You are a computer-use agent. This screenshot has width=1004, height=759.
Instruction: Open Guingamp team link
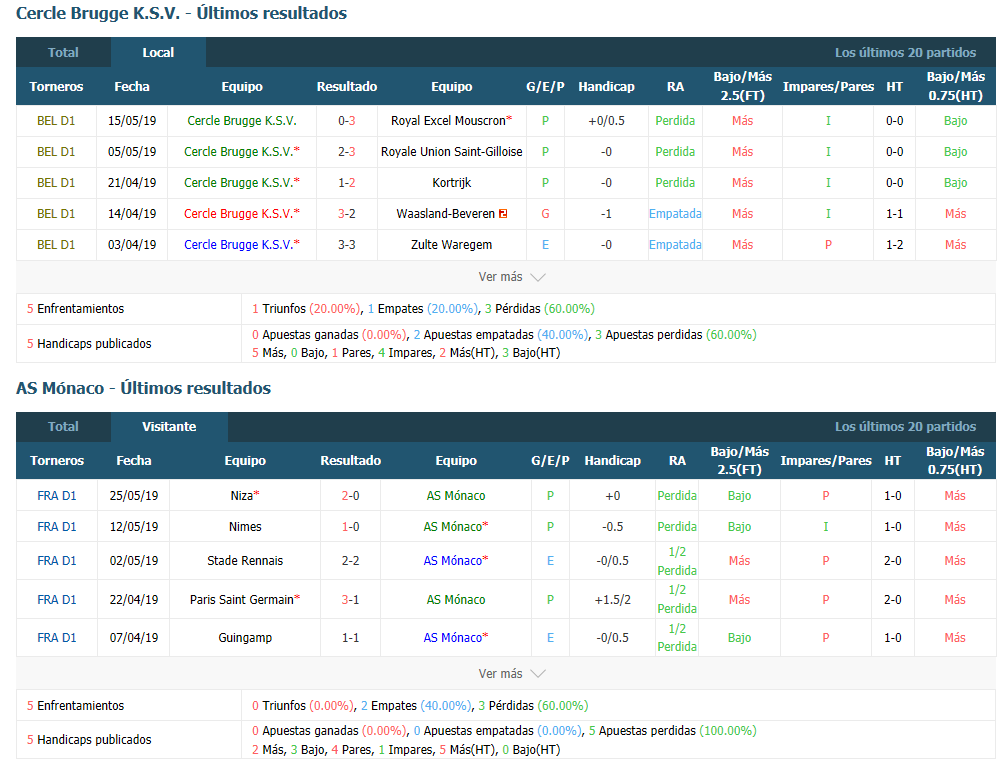(245, 637)
